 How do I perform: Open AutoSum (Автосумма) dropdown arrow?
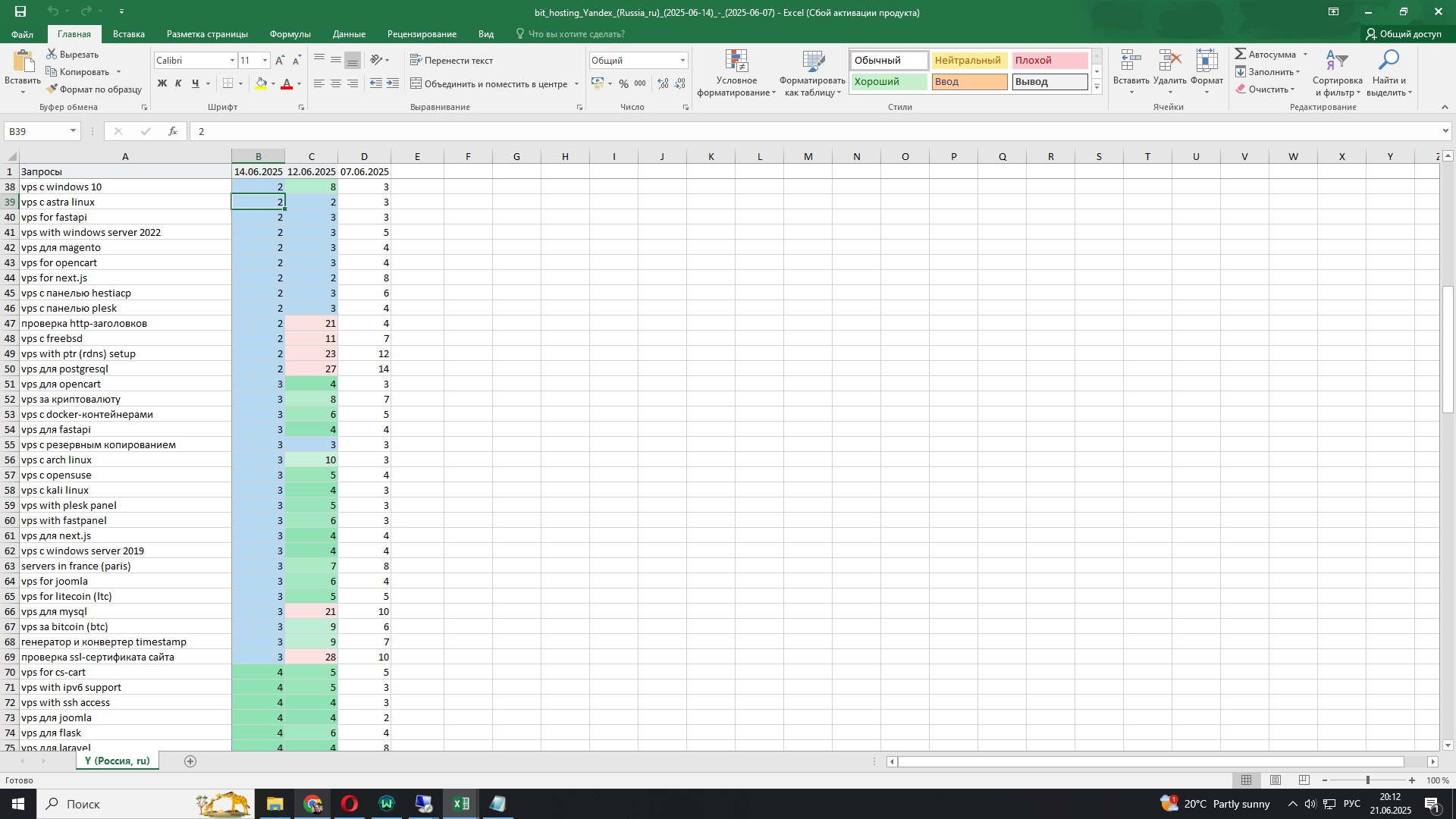point(1305,54)
